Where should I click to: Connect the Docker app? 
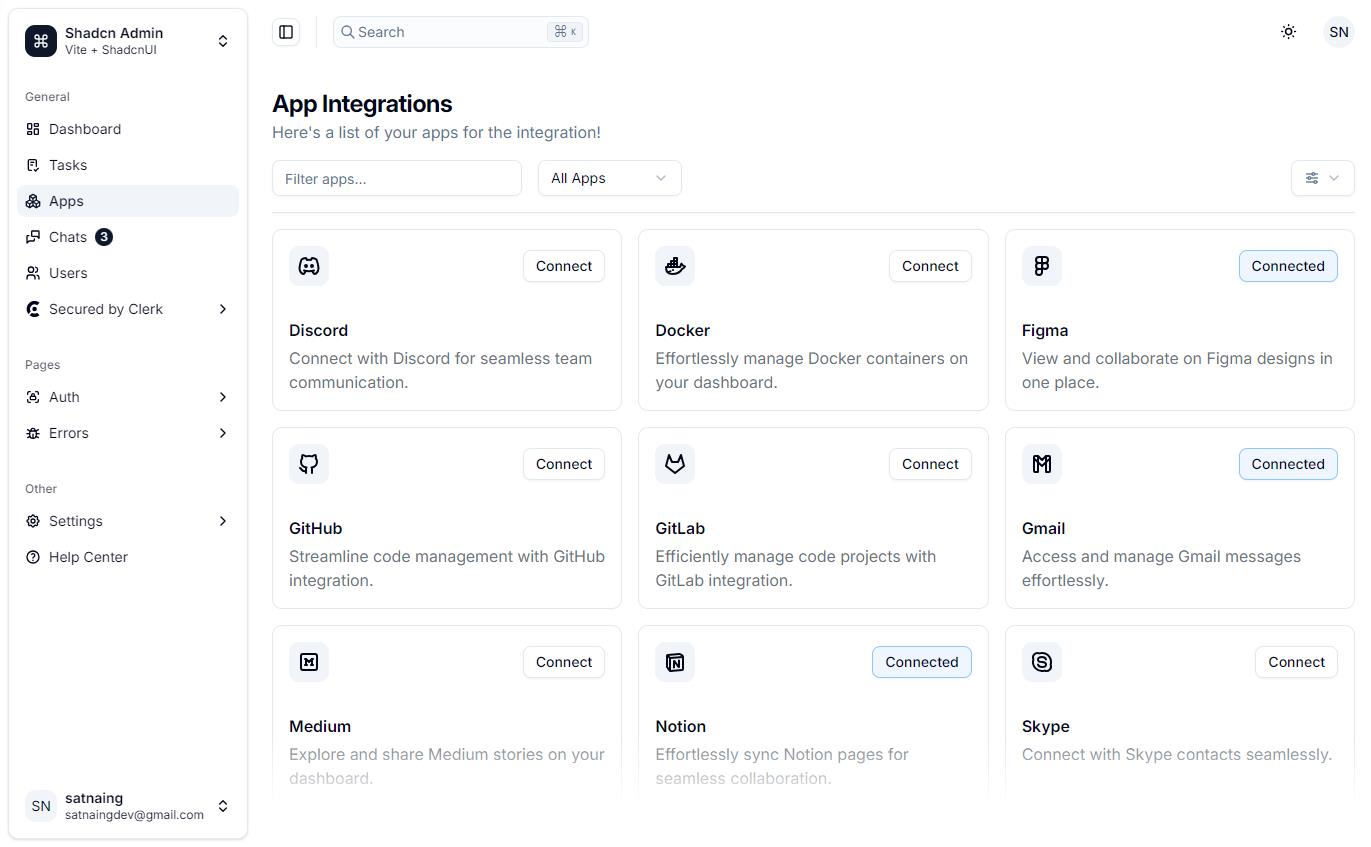(930, 266)
